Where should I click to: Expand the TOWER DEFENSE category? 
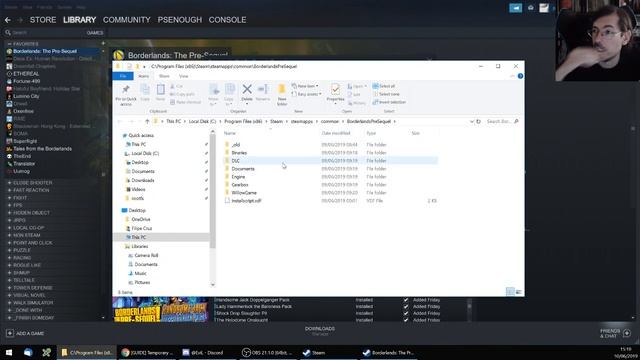click(x=9, y=288)
